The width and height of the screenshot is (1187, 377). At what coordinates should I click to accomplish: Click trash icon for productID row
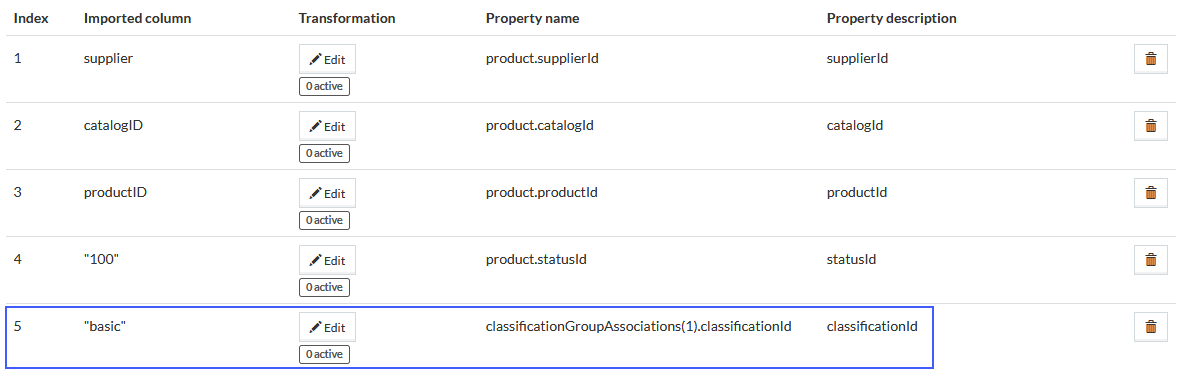pos(1151,193)
